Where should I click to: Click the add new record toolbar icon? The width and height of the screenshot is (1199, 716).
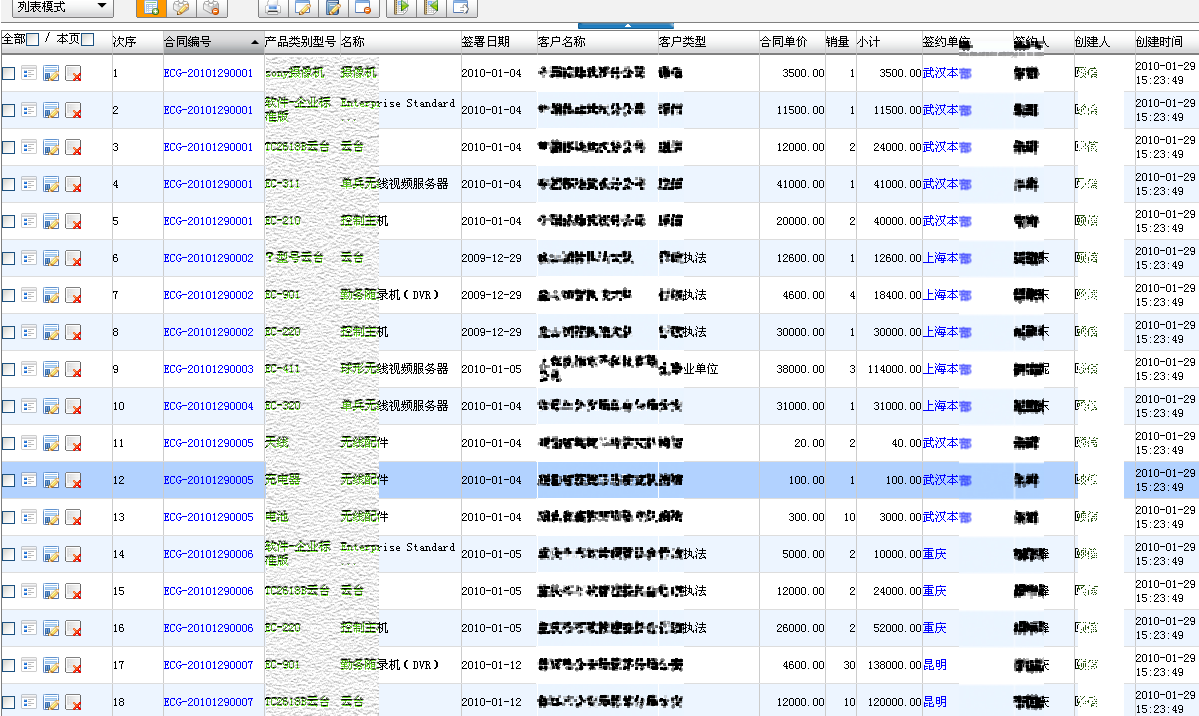(x=151, y=8)
